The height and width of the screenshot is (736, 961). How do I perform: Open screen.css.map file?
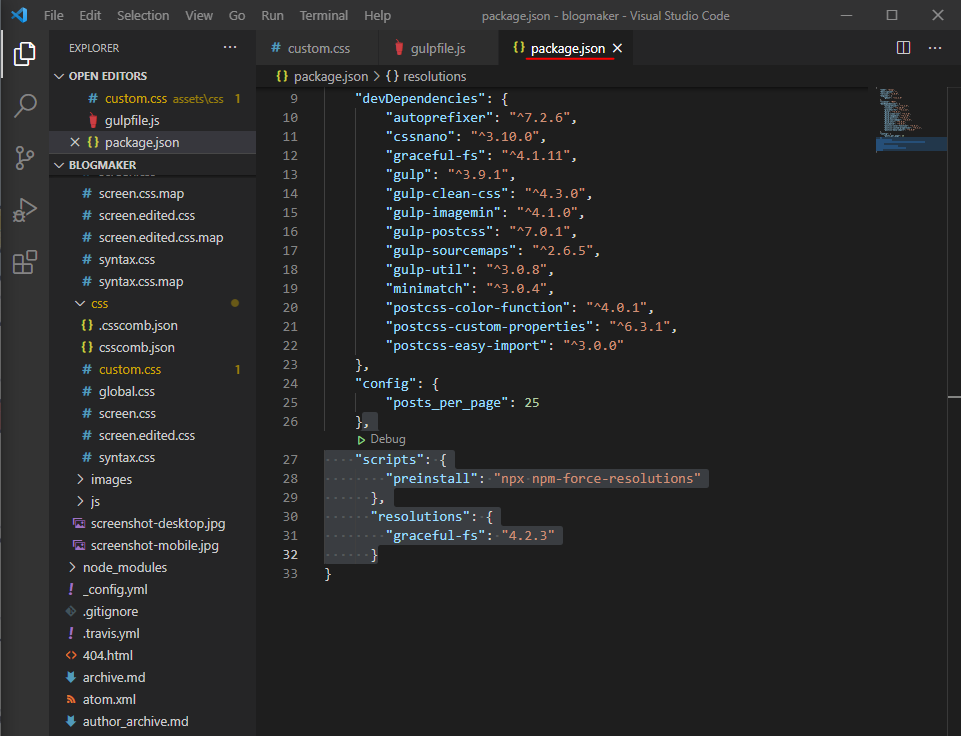(153, 194)
